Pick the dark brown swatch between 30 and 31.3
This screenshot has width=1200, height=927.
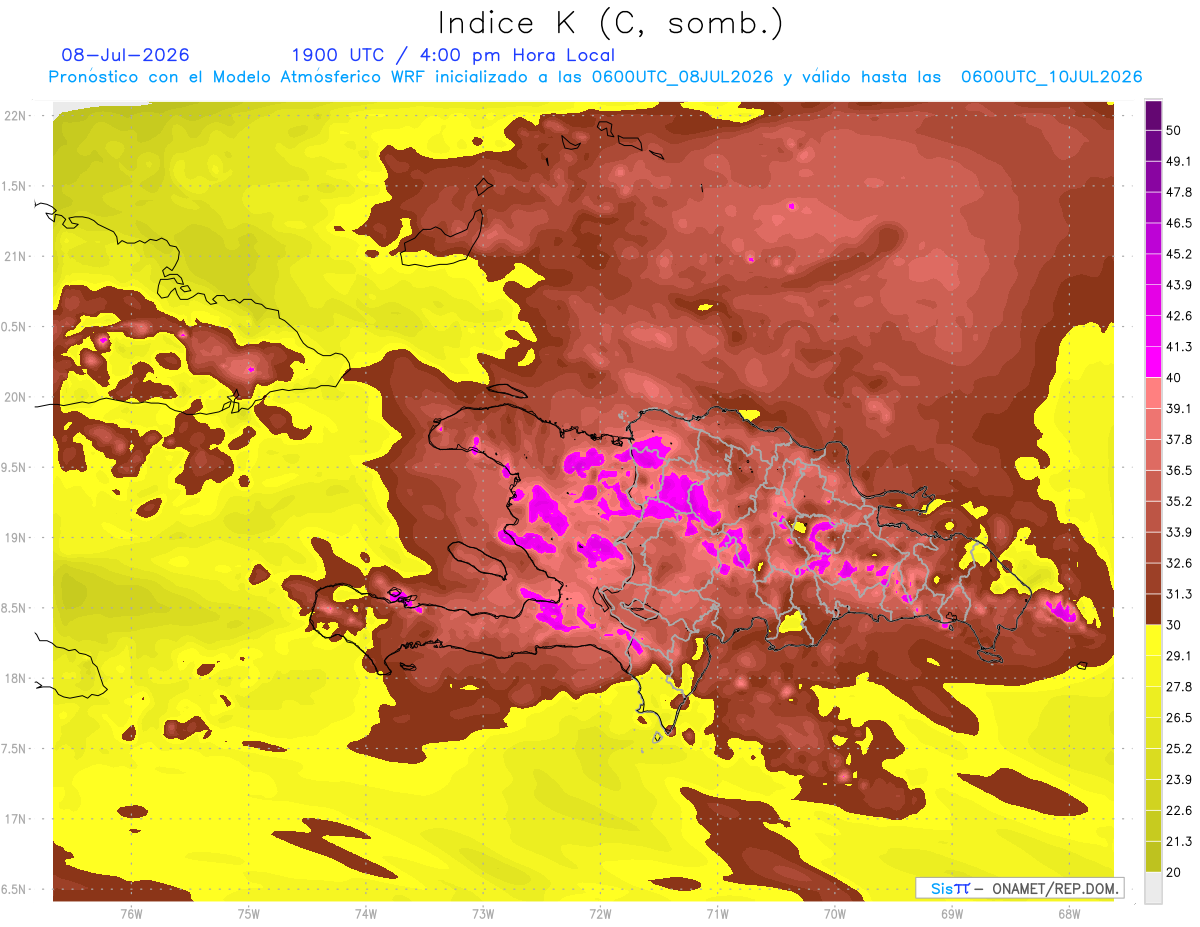point(1153,609)
